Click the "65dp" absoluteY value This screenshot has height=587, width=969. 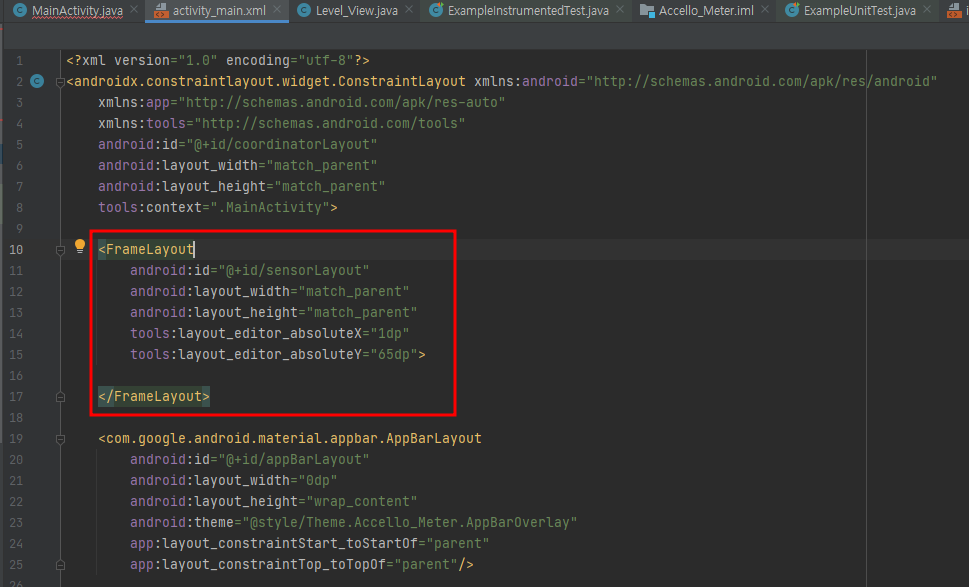point(394,354)
